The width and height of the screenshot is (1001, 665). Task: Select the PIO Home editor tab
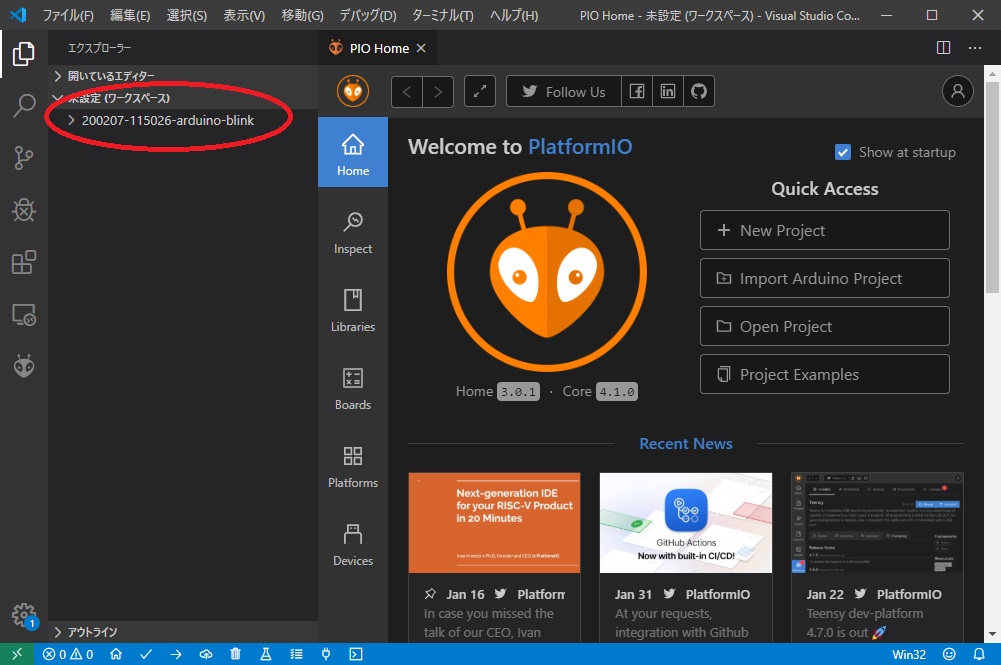[x=377, y=48]
